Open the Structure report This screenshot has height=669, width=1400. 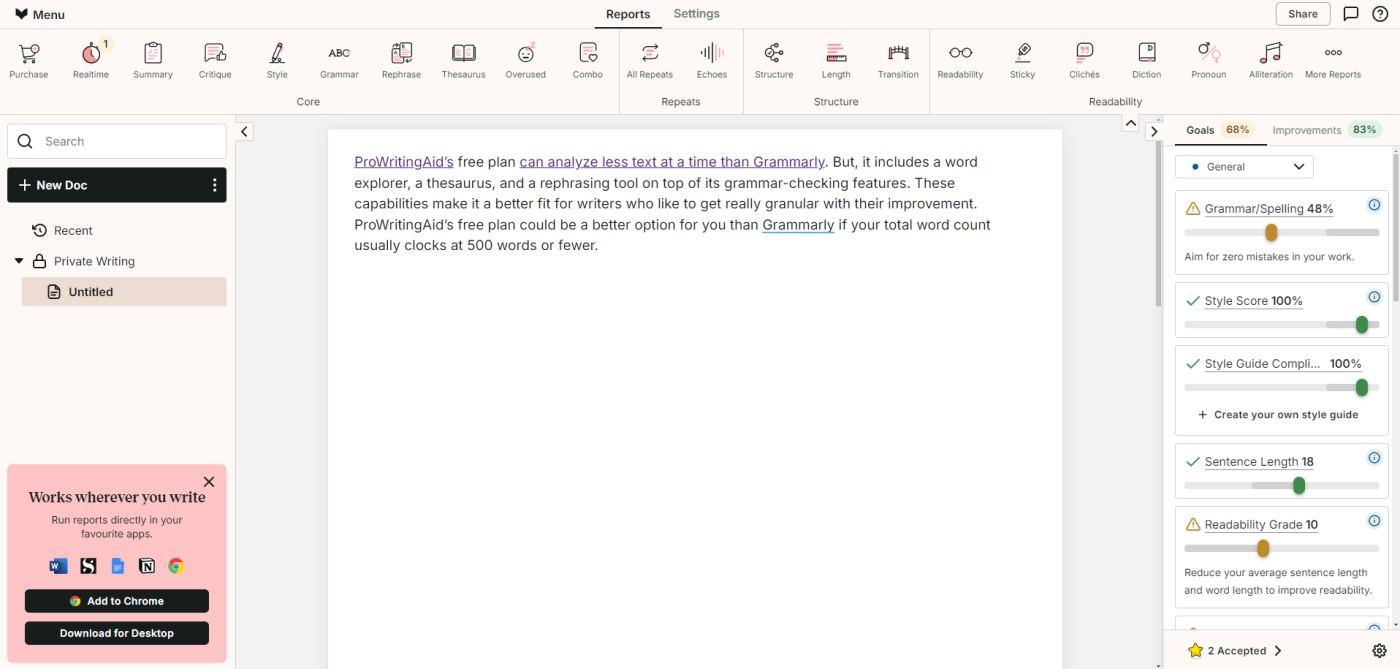click(x=774, y=60)
